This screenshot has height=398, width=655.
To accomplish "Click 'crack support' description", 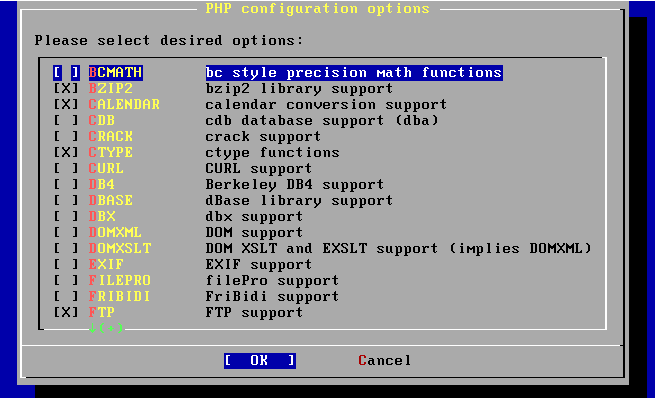I will (x=263, y=137).
